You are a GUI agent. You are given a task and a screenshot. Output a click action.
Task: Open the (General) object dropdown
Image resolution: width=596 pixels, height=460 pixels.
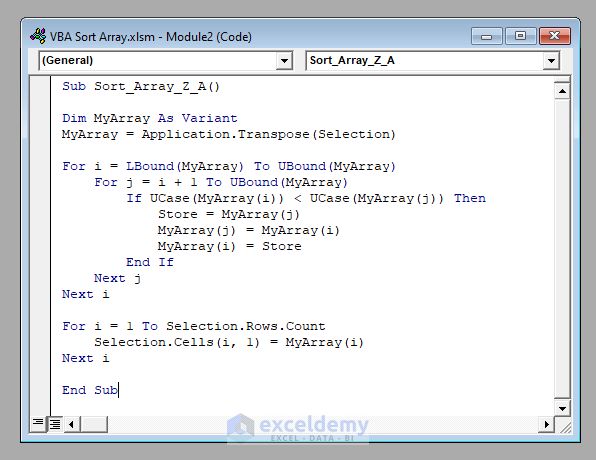coord(284,60)
